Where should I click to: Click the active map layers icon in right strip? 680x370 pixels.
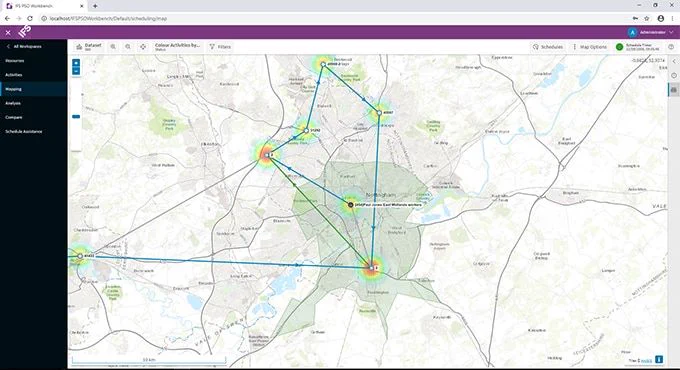[673, 90]
